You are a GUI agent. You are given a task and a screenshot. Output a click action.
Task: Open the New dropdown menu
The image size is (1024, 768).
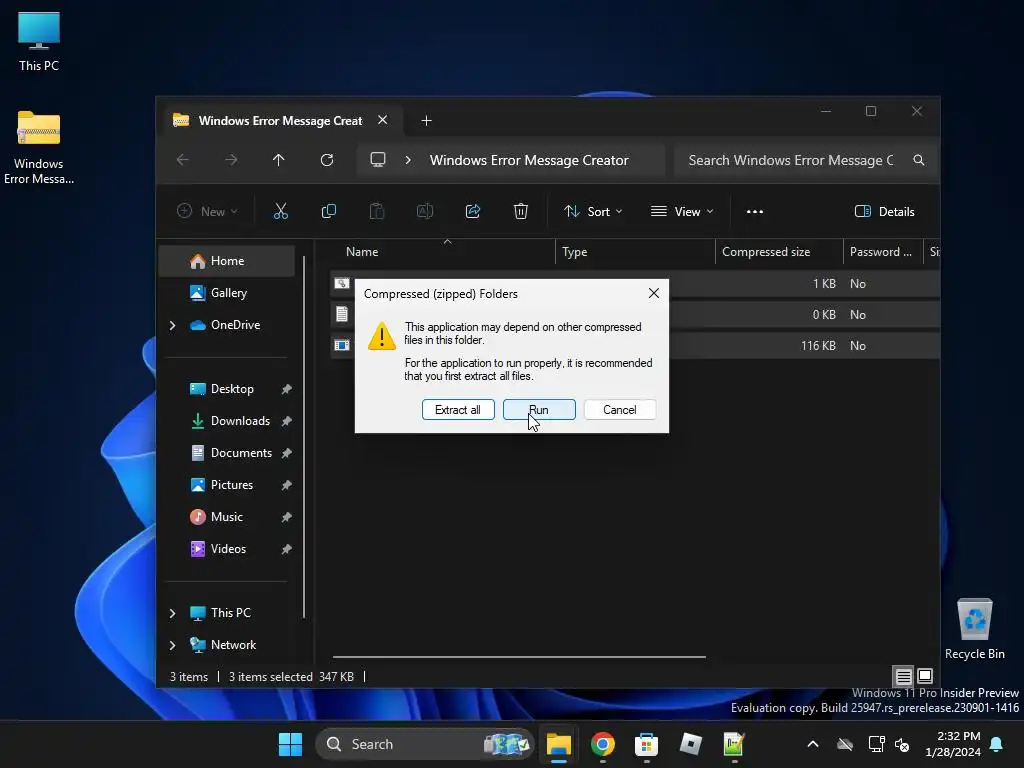[x=207, y=211]
